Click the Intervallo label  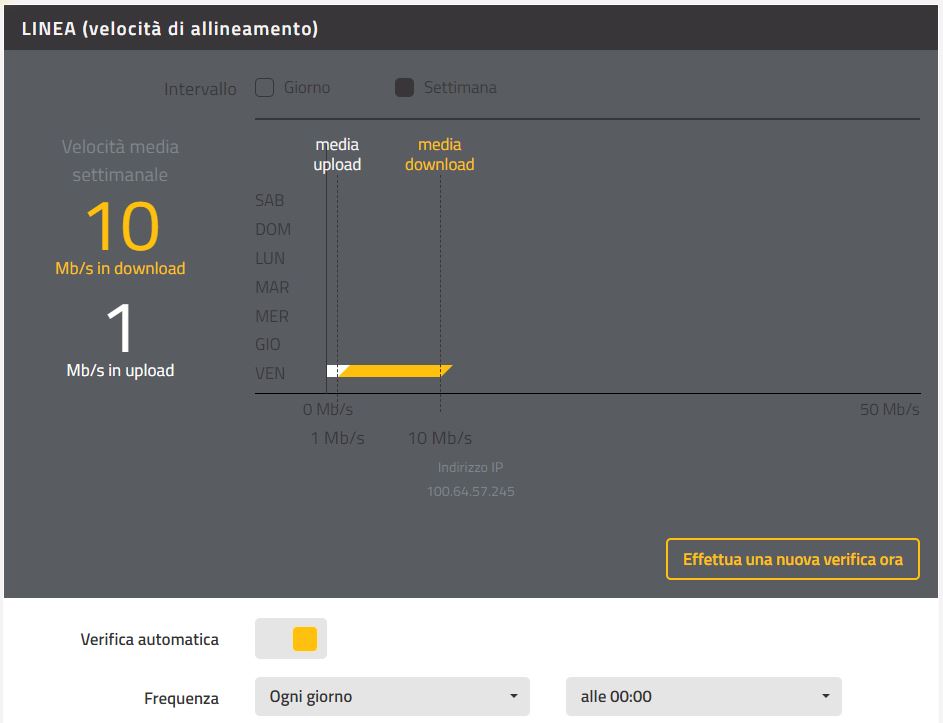click(200, 89)
